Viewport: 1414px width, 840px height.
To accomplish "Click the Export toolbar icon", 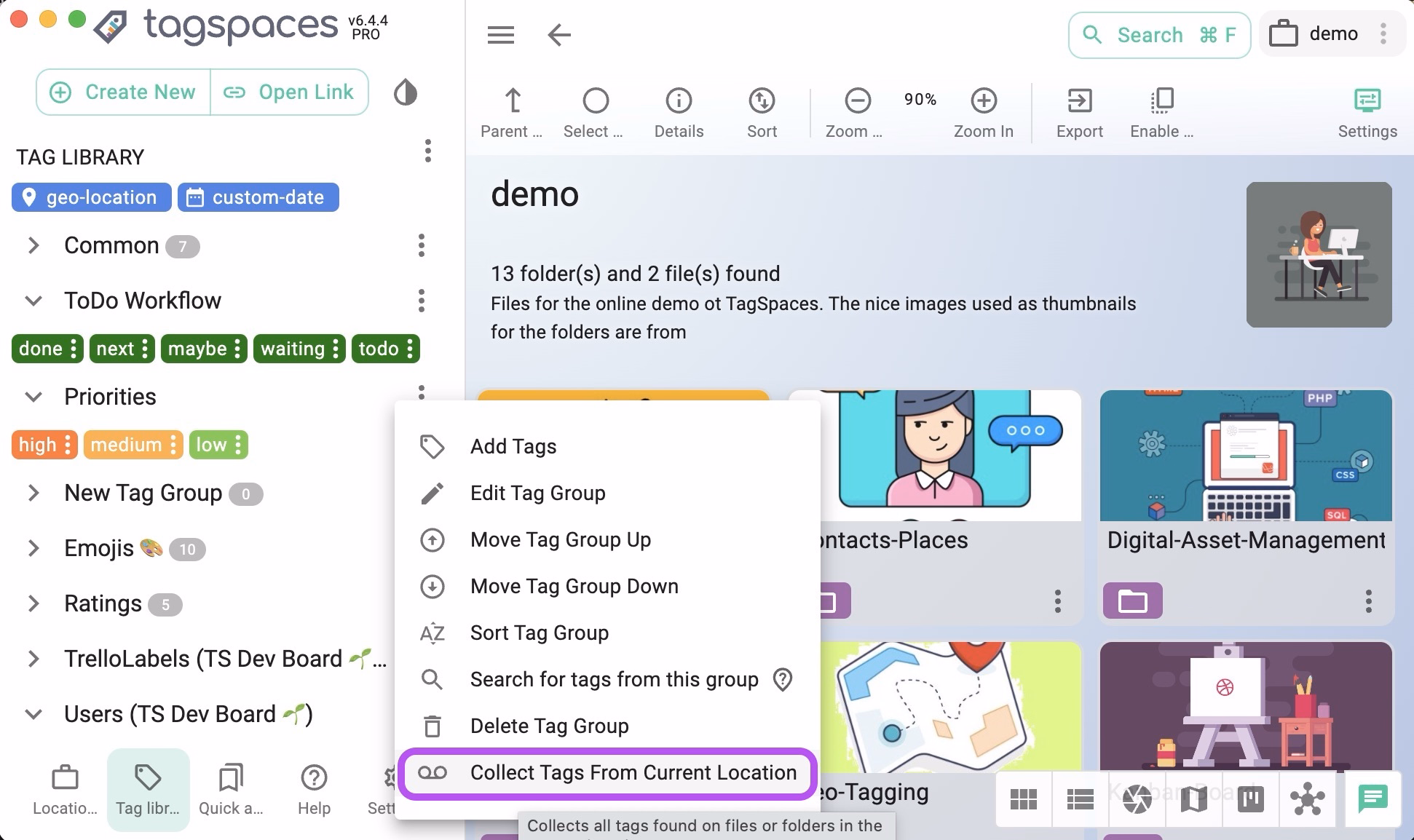I will 1079,112.
